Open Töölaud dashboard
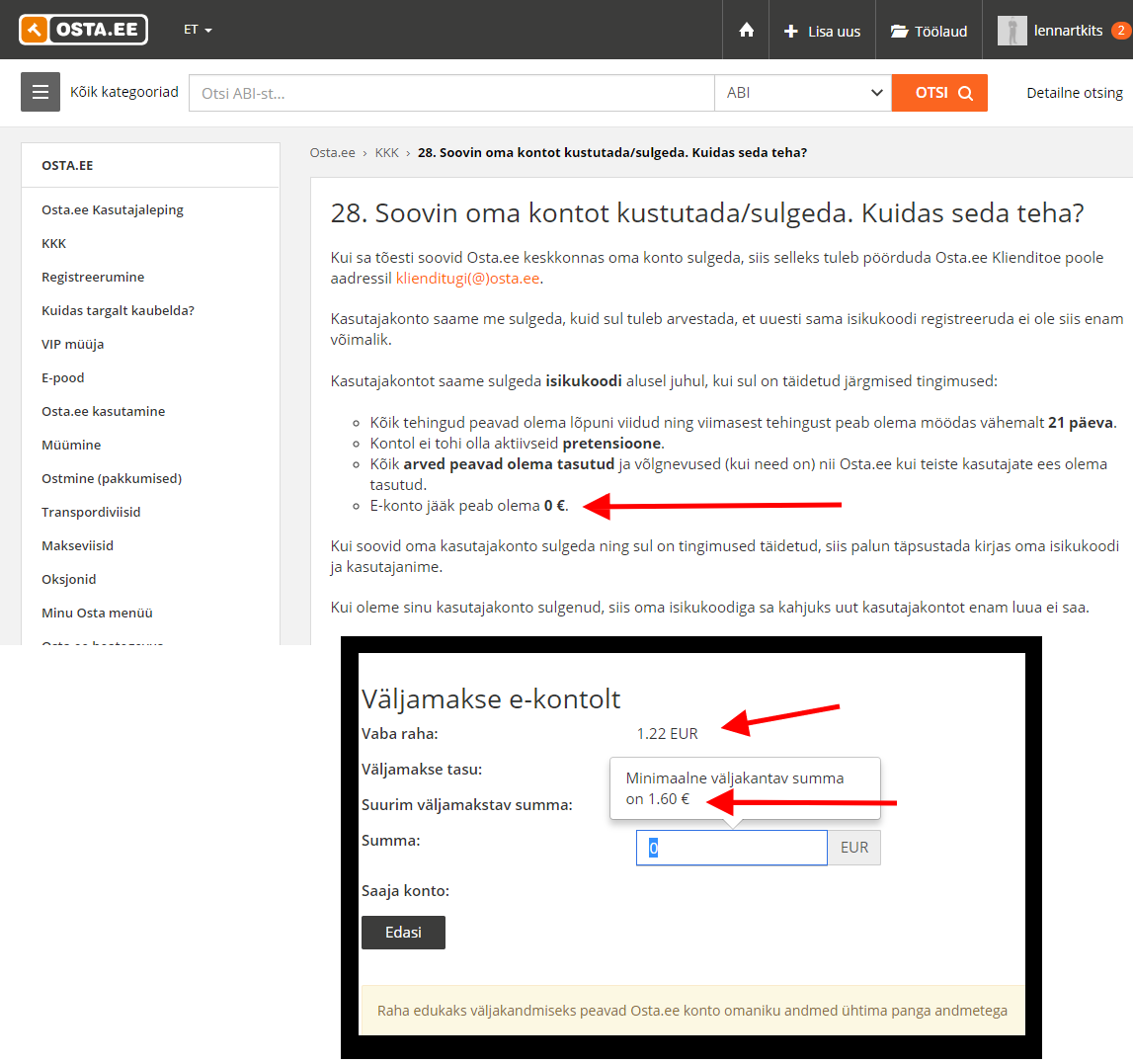Image resolution: width=1133 pixels, height=1064 pixels. [x=929, y=31]
